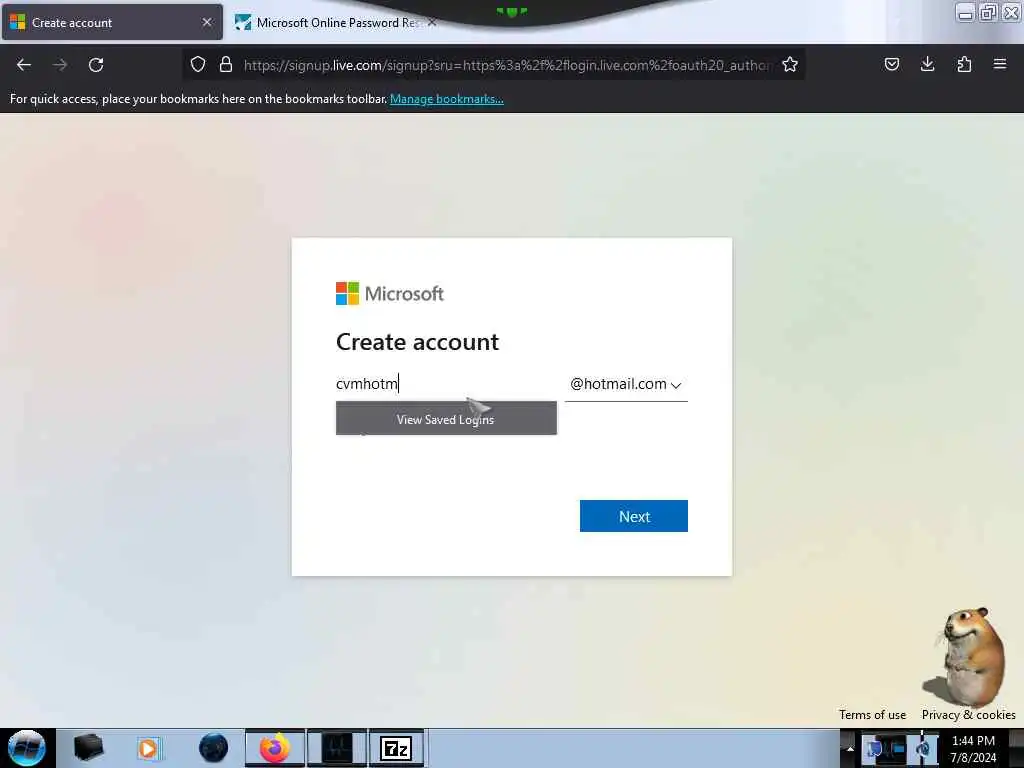This screenshot has height=768, width=1024.
Task: Launch the media player taskbar icon
Action: [148, 748]
